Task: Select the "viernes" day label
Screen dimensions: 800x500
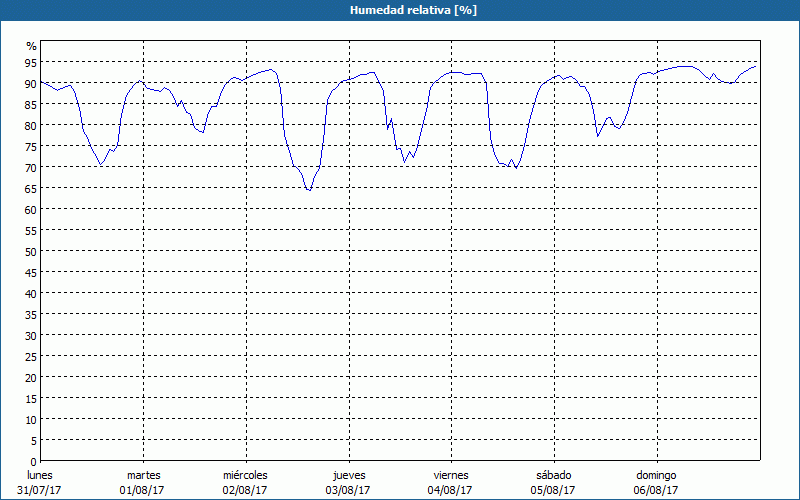Action: 451,475
